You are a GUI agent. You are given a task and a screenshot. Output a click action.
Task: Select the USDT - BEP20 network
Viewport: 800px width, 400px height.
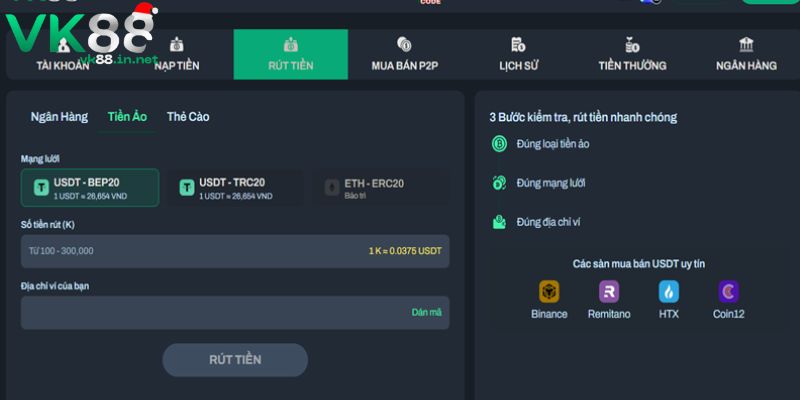[90, 187]
